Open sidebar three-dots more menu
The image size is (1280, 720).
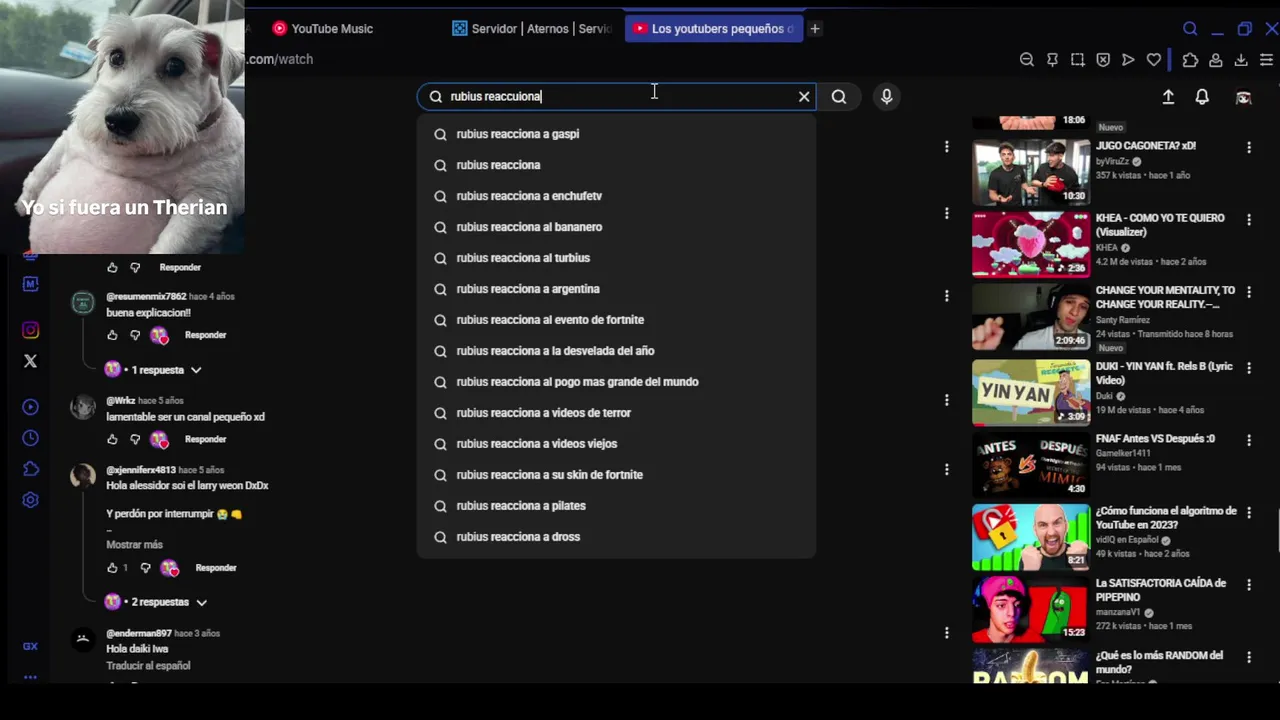pyautogui.click(x=30, y=677)
